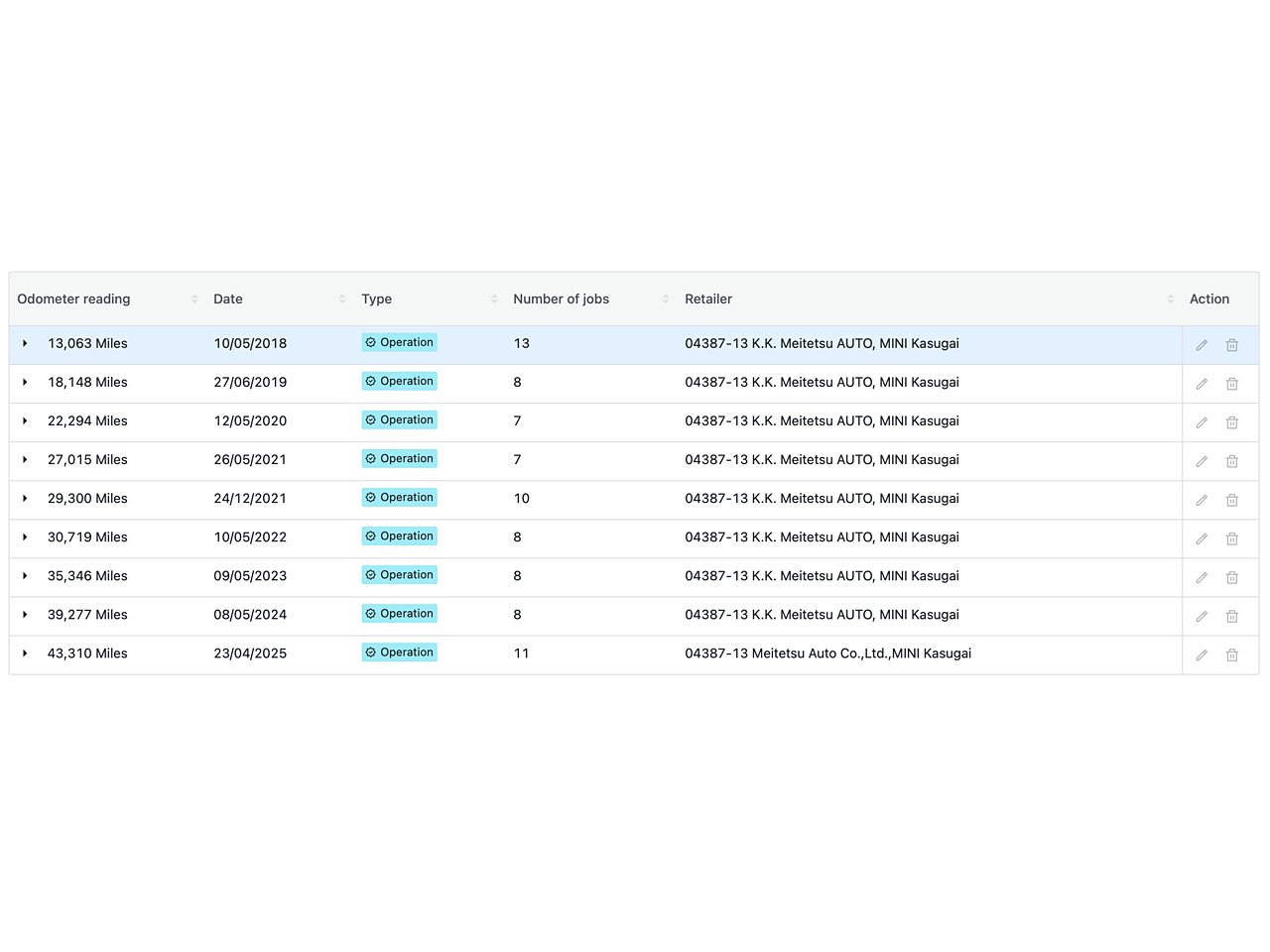Screen dimensions: 1270x952
Task: Click the Number of jobs header label
Action: click(561, 298)
